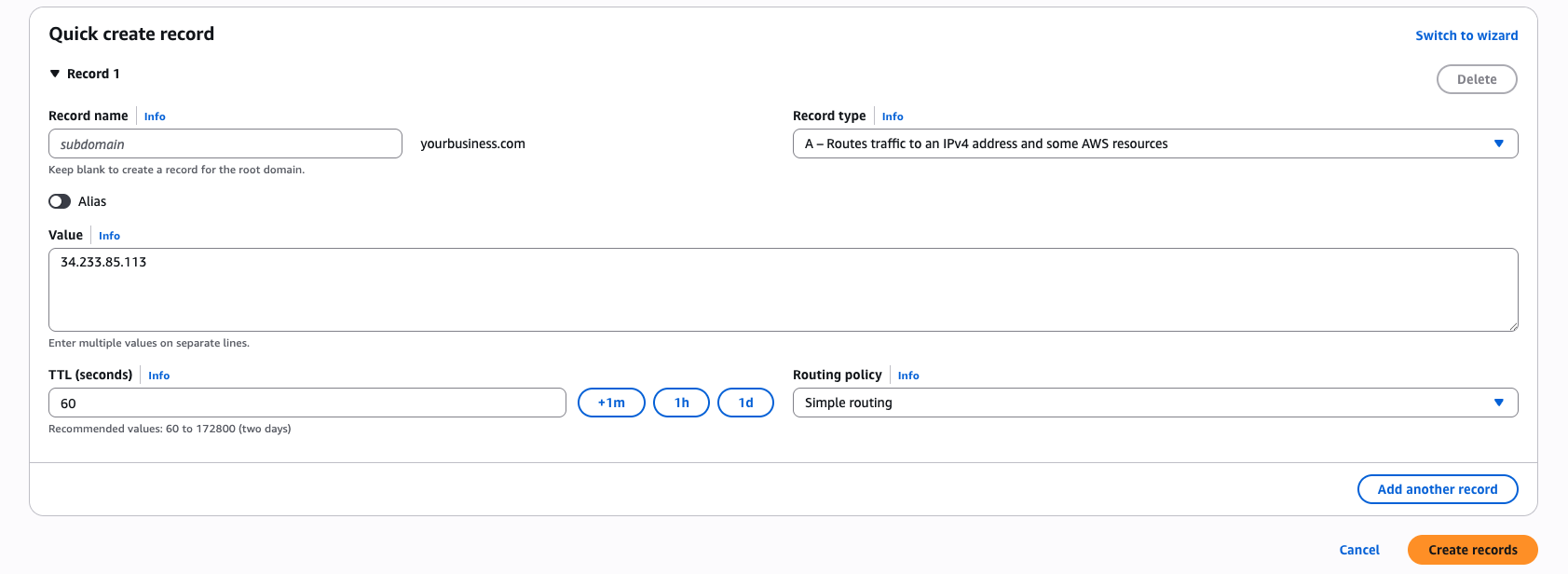Open Info next to Value
Viewport: 1568px width, 574px height.
[109, 236]
